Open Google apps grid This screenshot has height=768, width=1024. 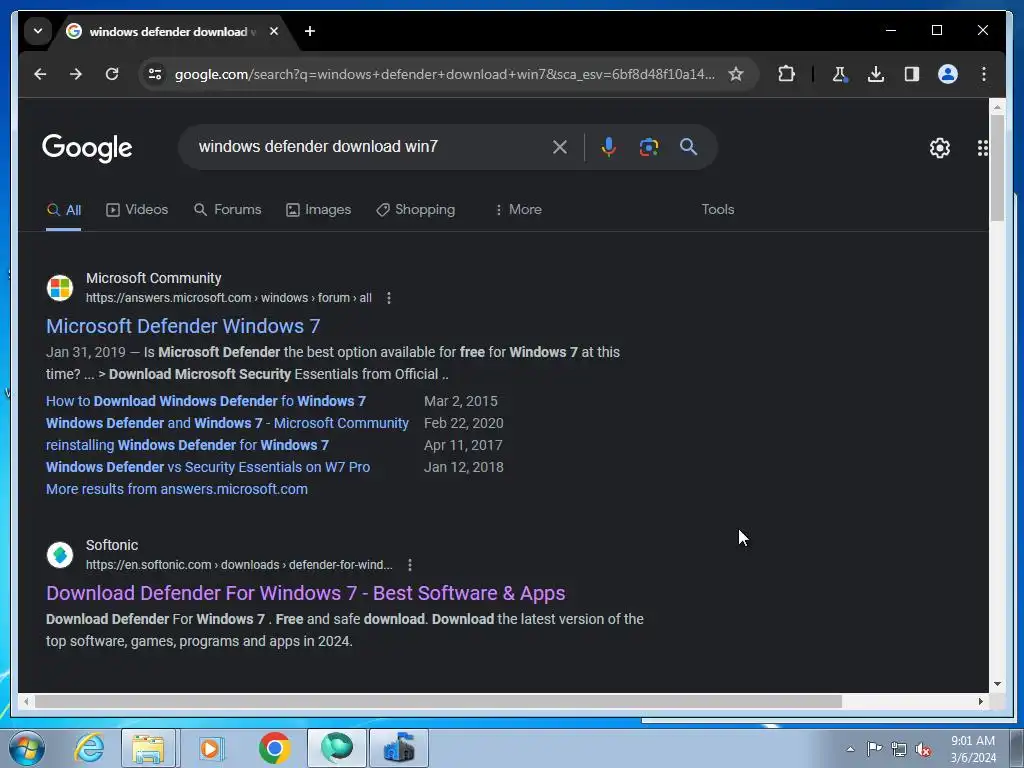coord(982,148)
